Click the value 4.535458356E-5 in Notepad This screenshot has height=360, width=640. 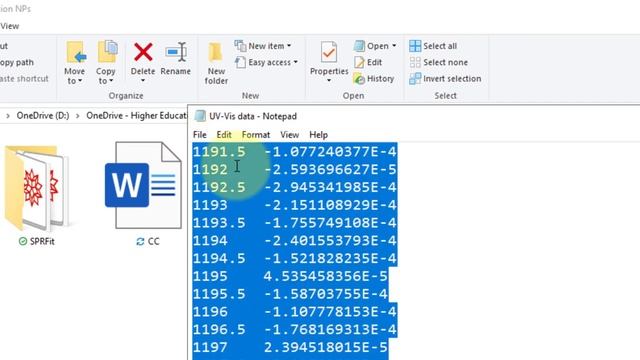[x=325, y=276]
